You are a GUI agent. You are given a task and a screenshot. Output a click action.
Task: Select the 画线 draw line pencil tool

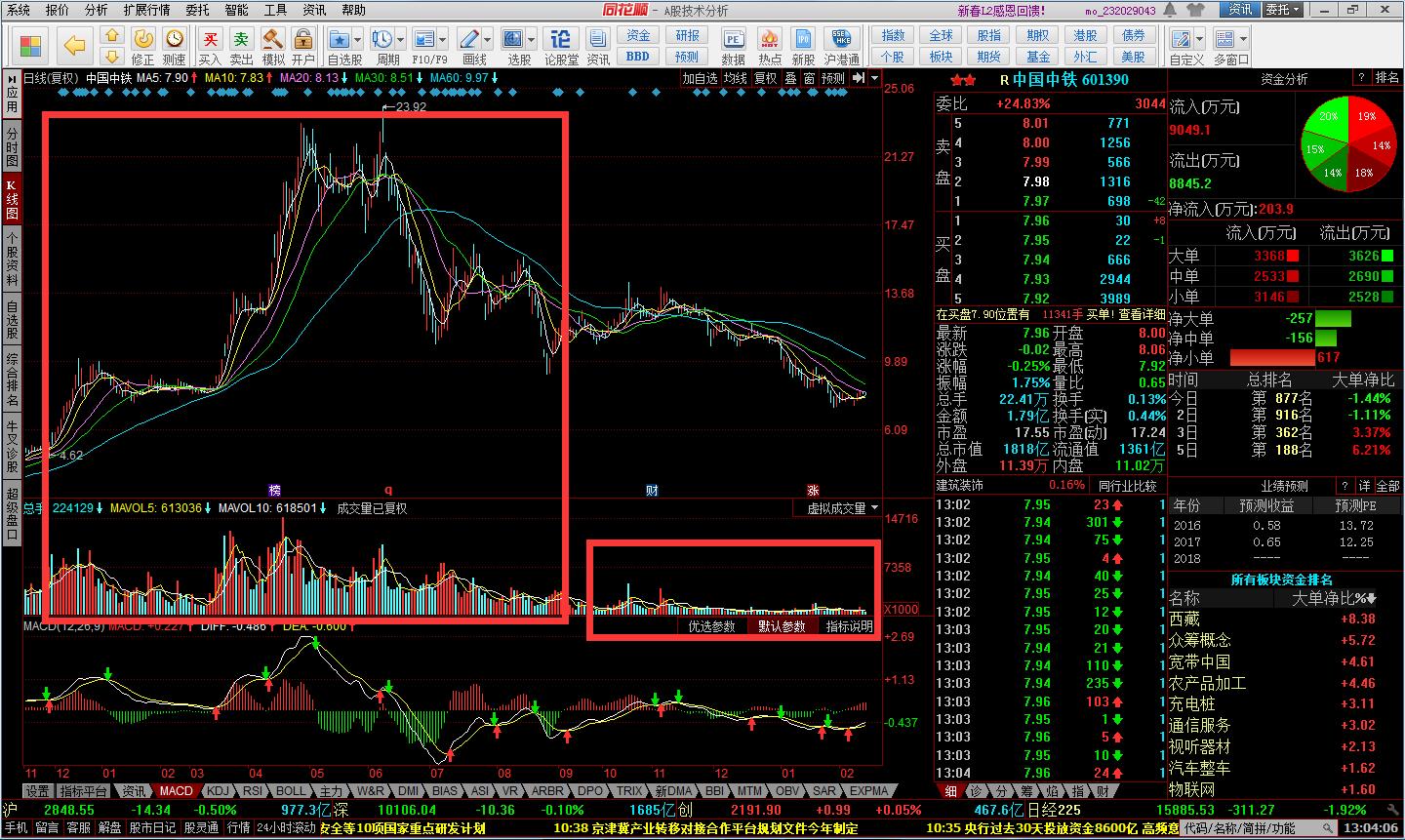pyautogui.click(x=470, y=39)
